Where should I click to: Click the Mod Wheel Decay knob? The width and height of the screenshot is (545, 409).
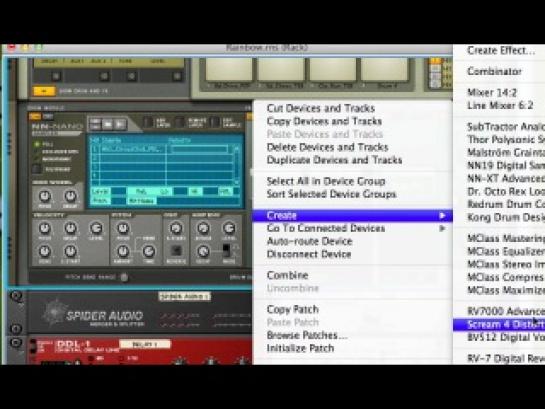(70, 196)
